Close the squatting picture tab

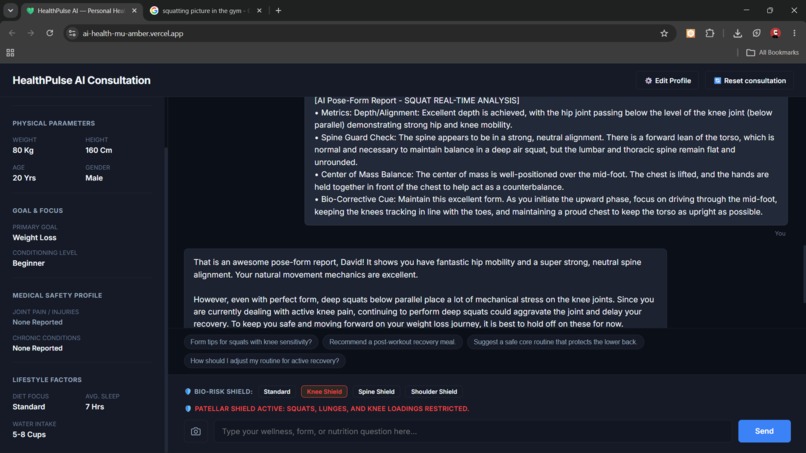259,11
